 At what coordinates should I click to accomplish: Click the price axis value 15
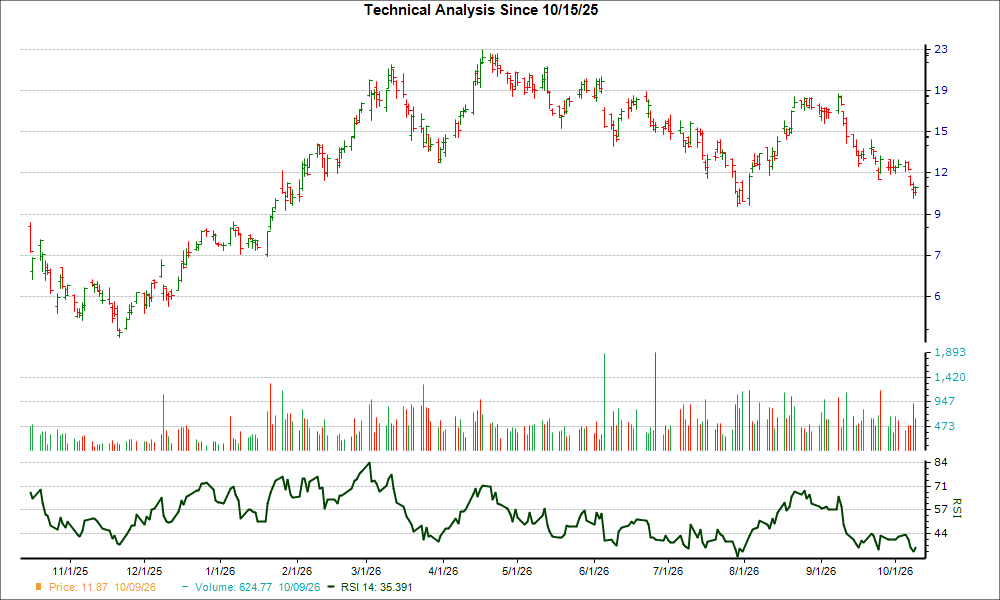[x=941, y=131]
